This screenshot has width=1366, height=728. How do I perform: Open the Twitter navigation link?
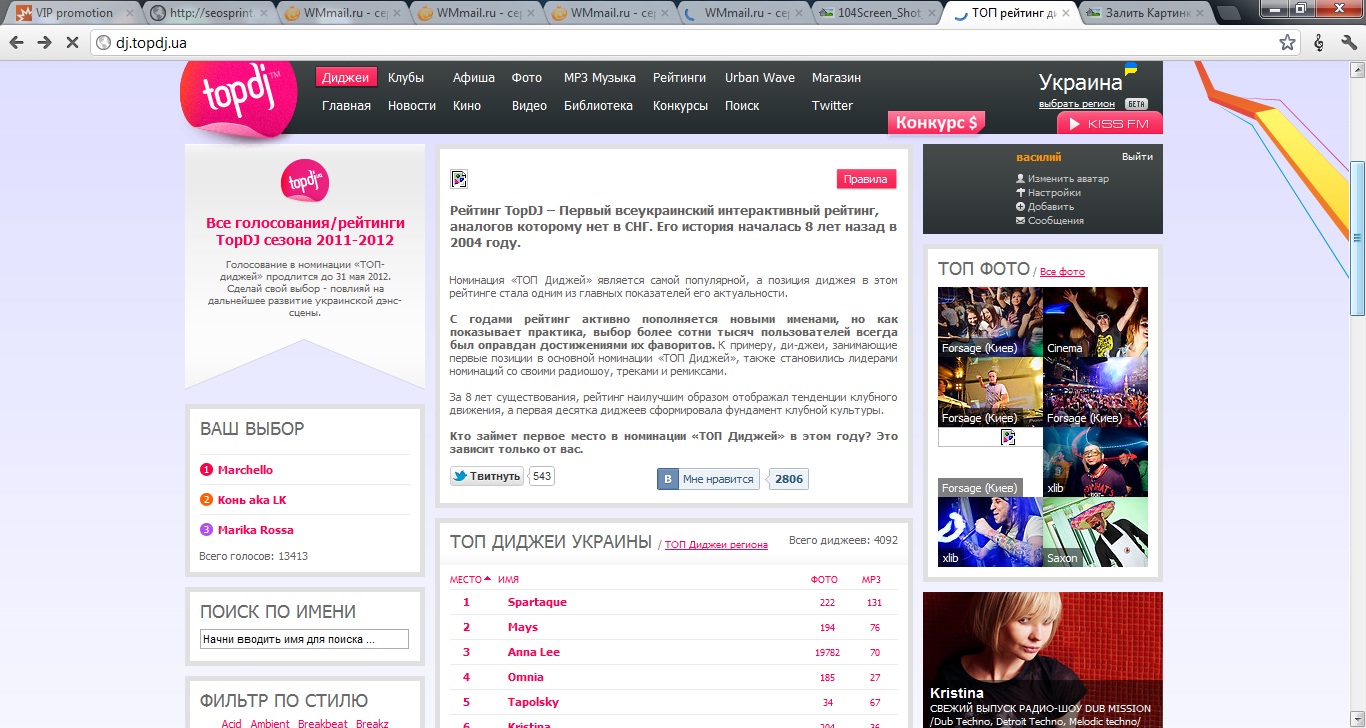[x=832, y=106]
